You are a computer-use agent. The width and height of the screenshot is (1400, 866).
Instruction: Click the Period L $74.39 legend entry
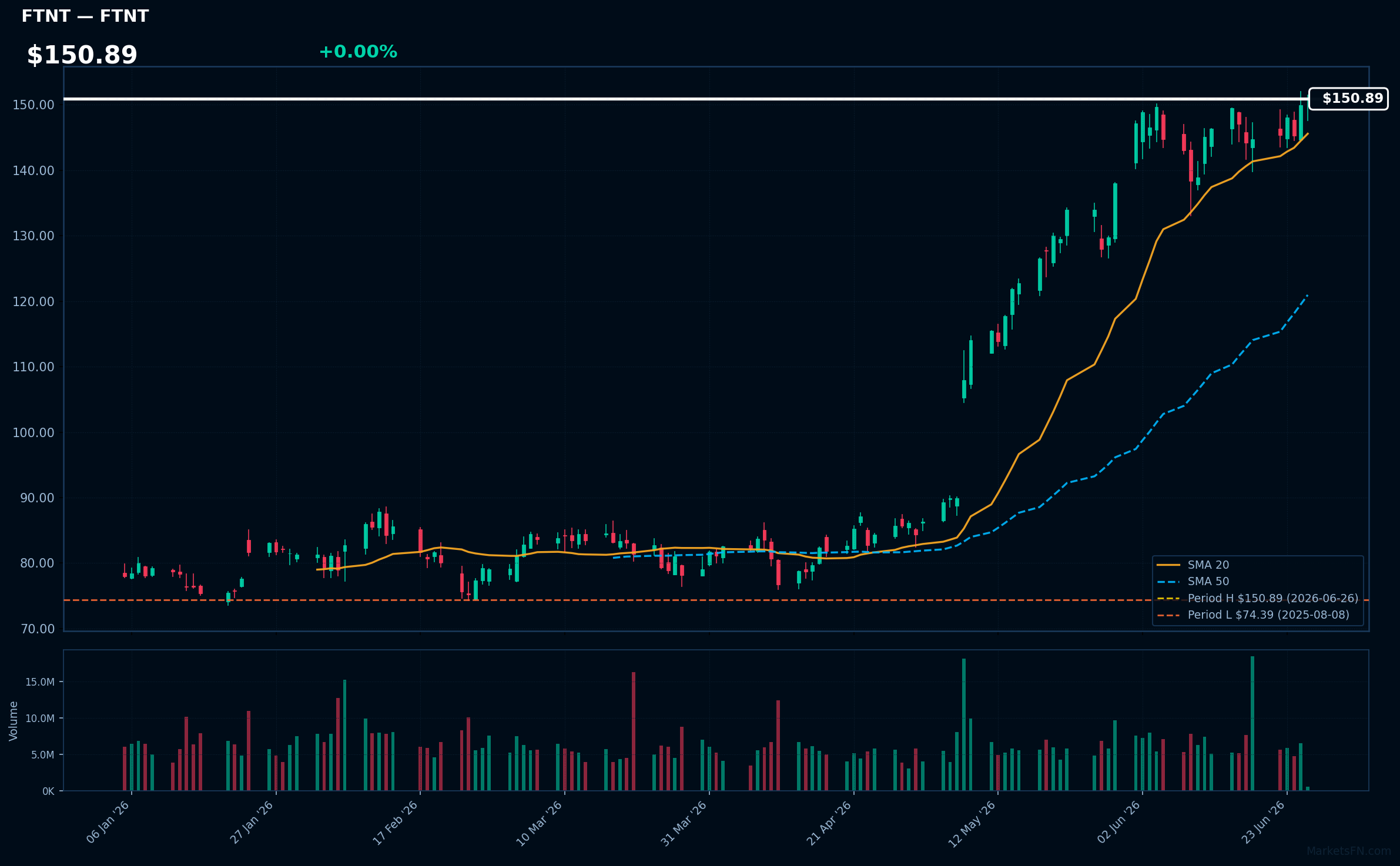click(x=1253, y=615)
